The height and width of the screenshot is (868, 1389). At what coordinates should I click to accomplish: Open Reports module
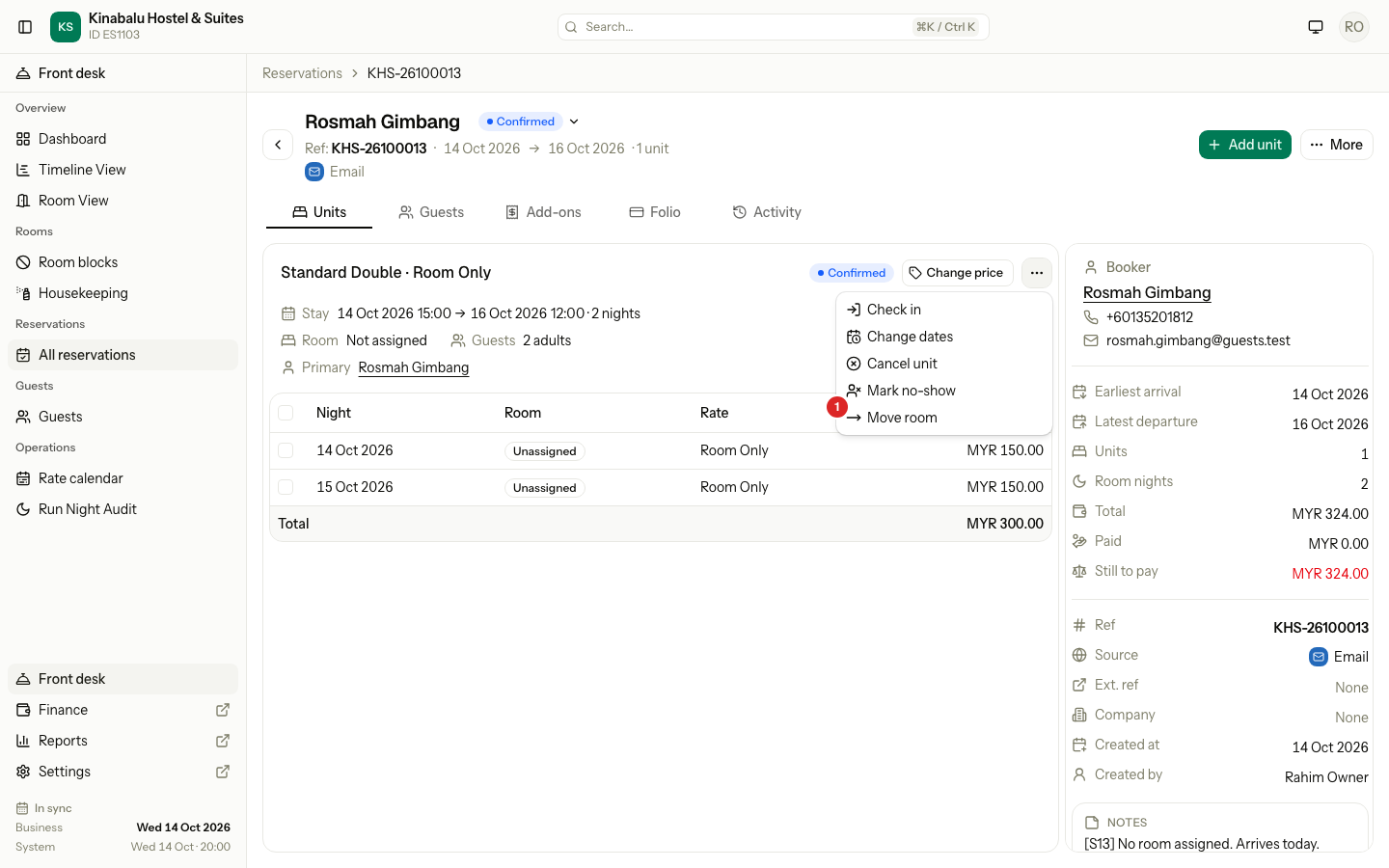click(x=123, y=741)
